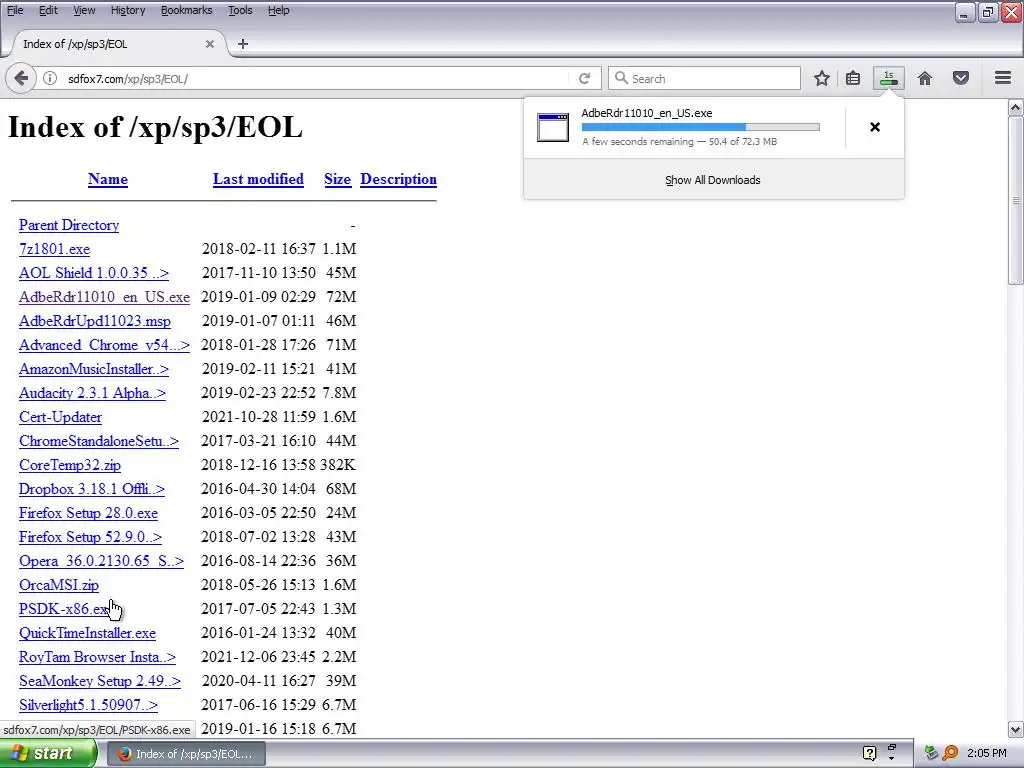Bookmark this page with the star icon
This screenshot has width=1024, height=768.
pos(822,78)
